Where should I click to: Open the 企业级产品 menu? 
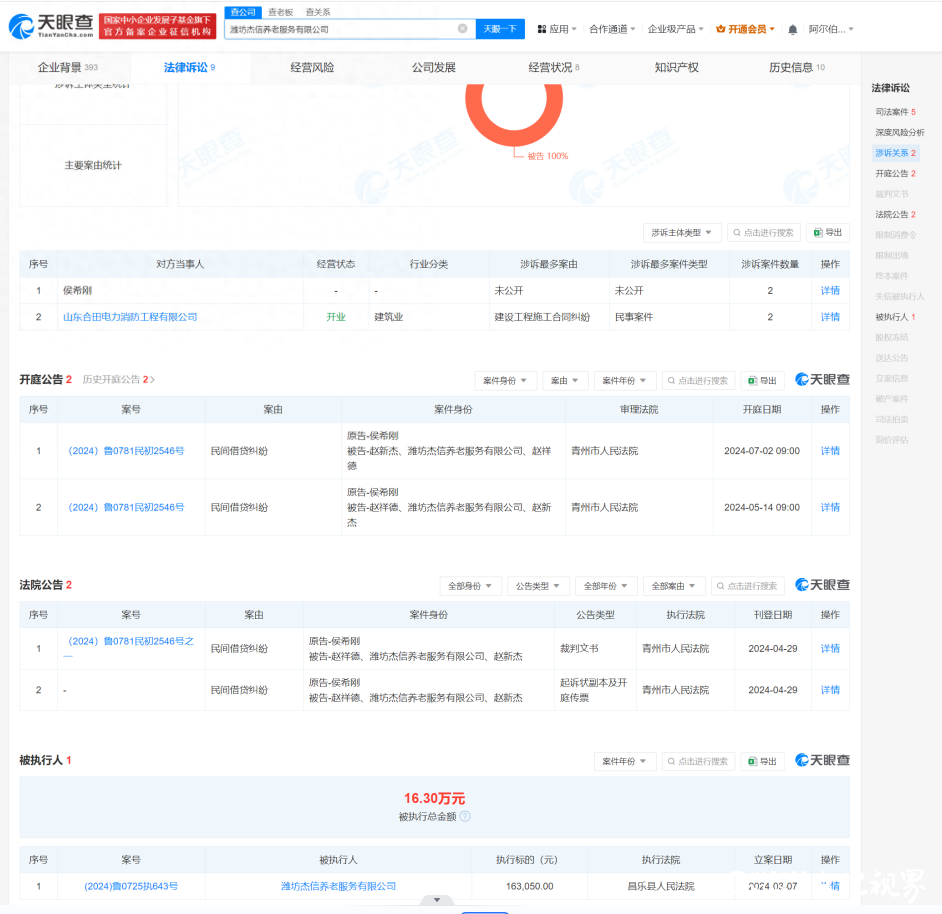coord(675,29)
